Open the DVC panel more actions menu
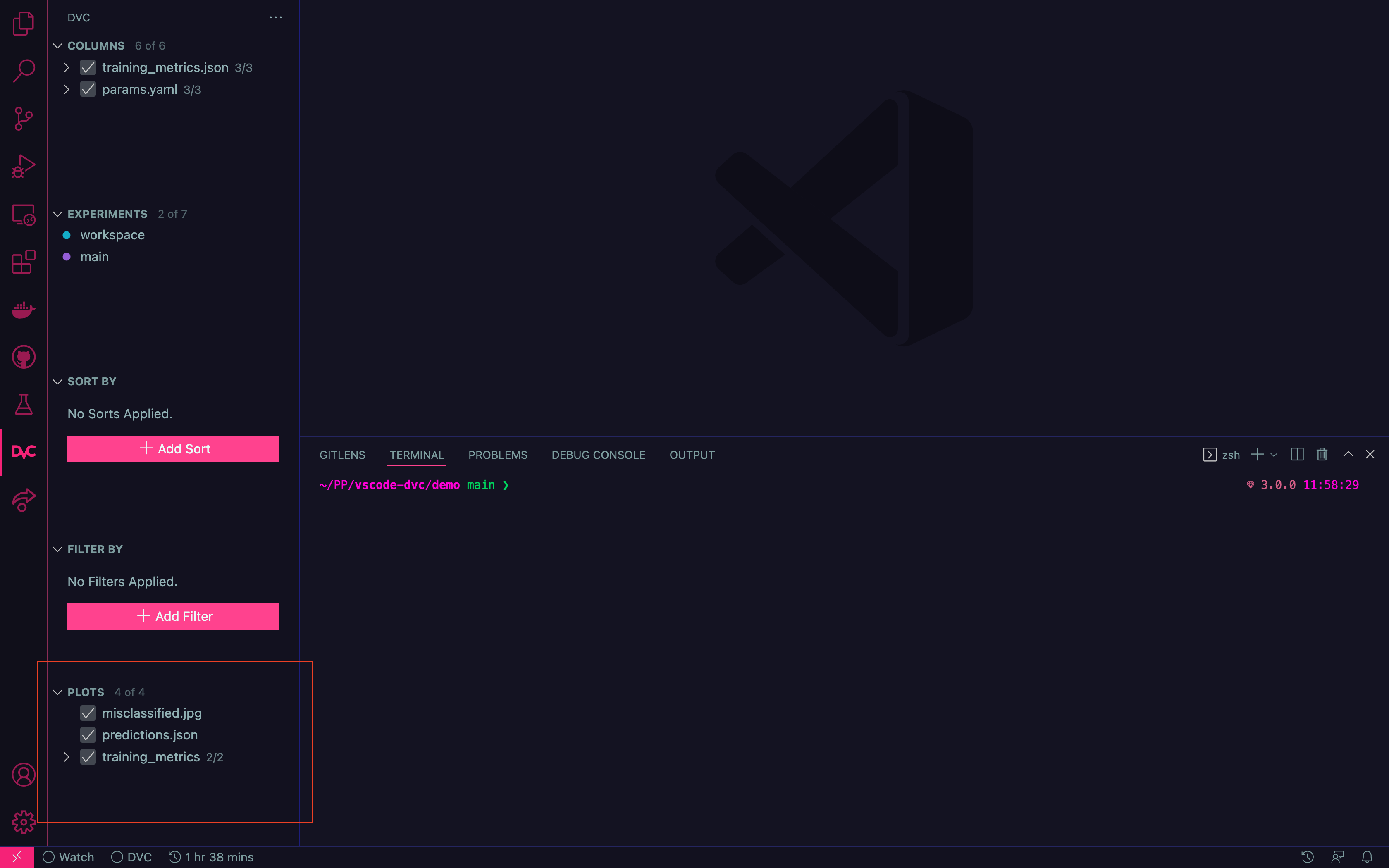Screen dimensions: 1389x868 click(275, 17)
